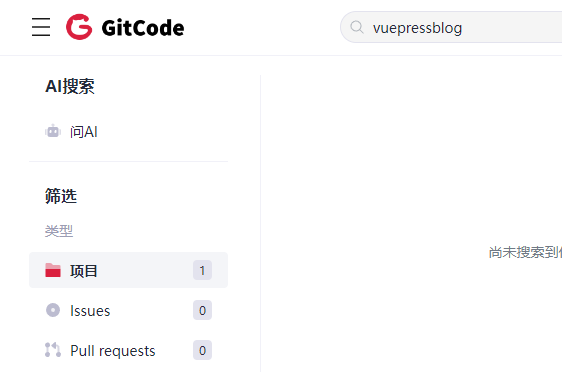
Task: Open the 问AI option
Action: click(x=128, y=132)
